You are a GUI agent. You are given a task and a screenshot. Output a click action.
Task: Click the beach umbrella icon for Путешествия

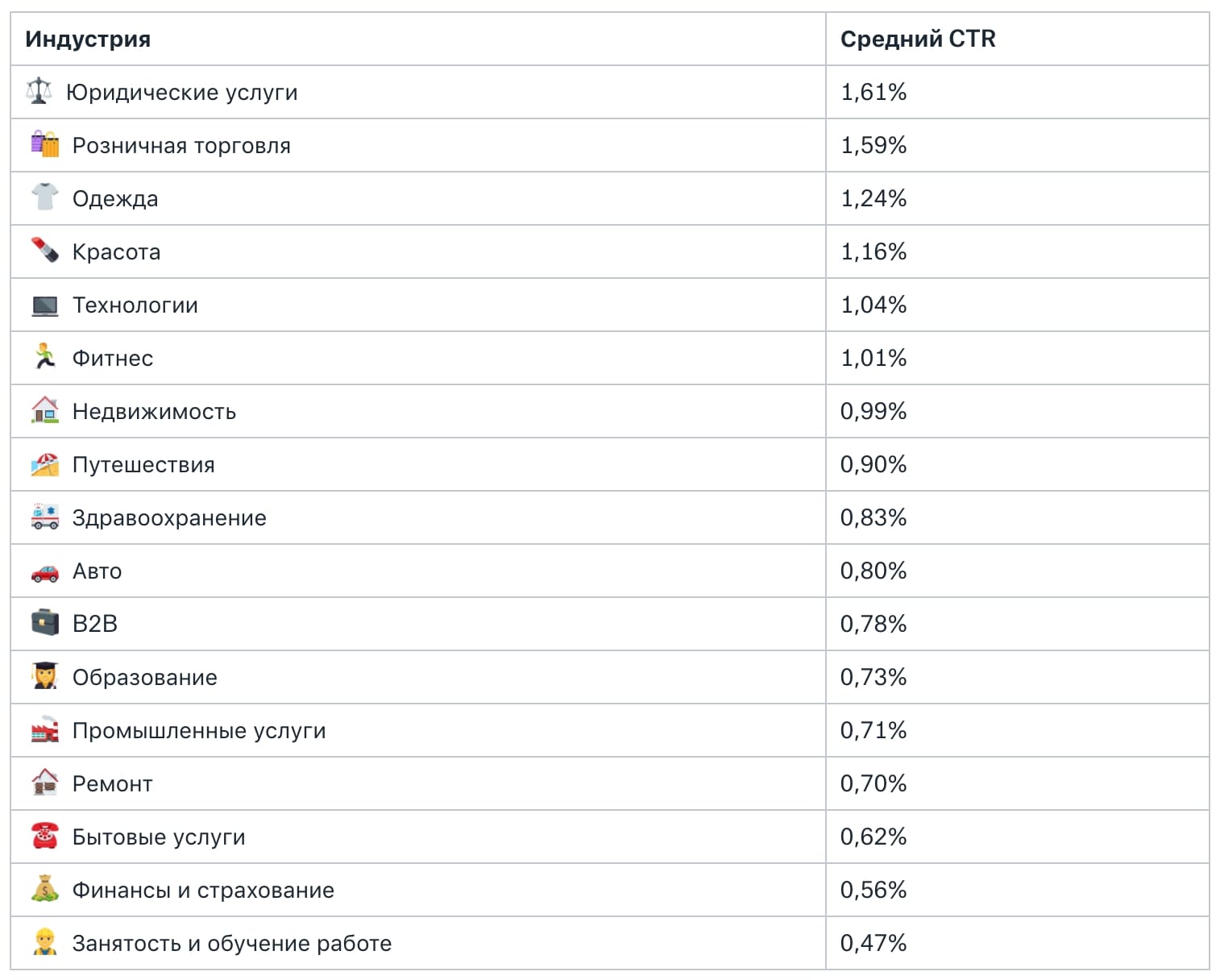45,464
